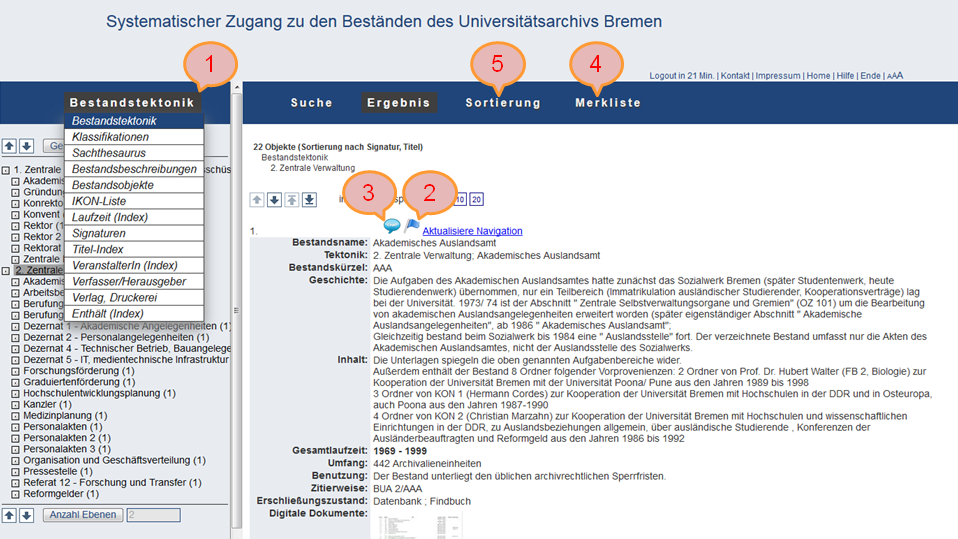Jump to last result with the bottom-bar arrow
Viewport: 958px width, 539px height.
tap(310, 200)
